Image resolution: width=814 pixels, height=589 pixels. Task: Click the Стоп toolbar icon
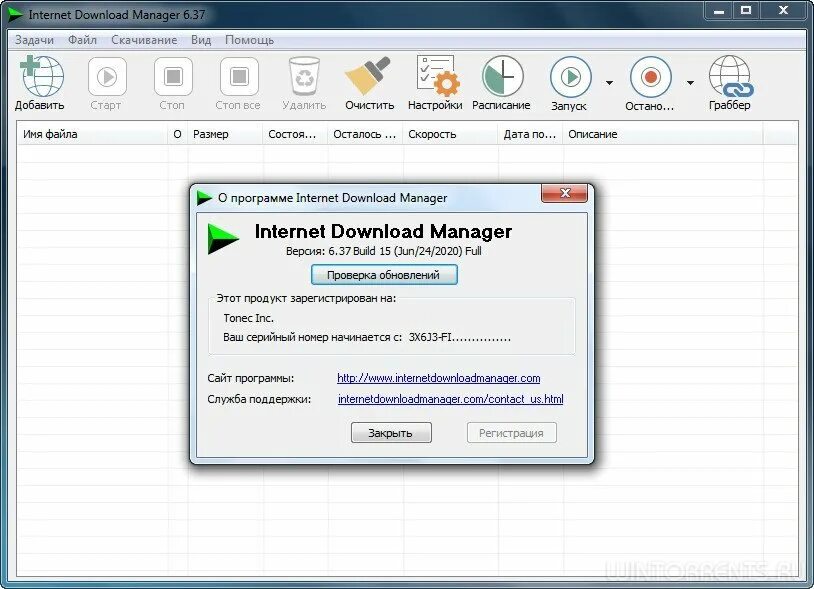173,77
